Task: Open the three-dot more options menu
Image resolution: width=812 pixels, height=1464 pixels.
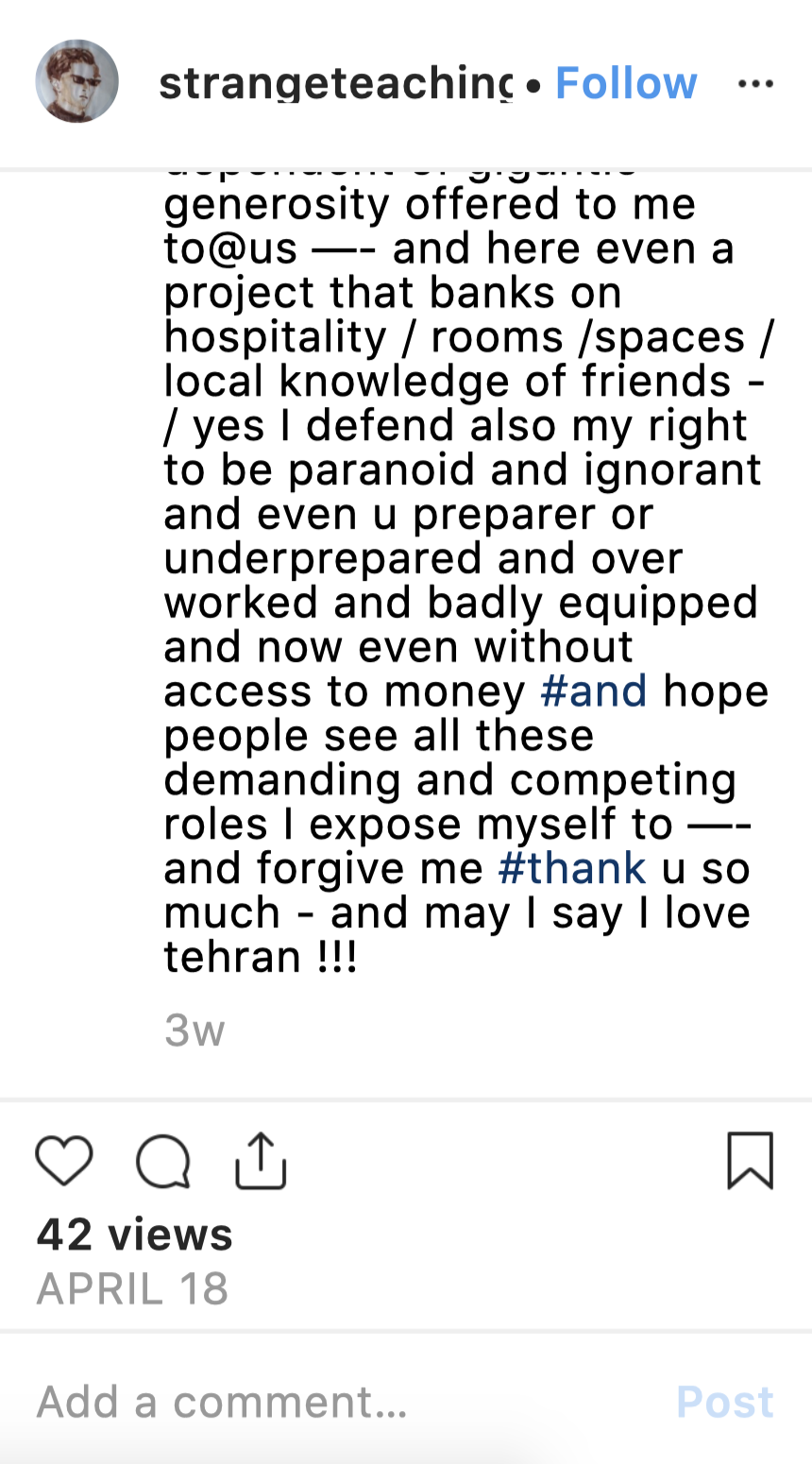Action: tap(756, 84)
